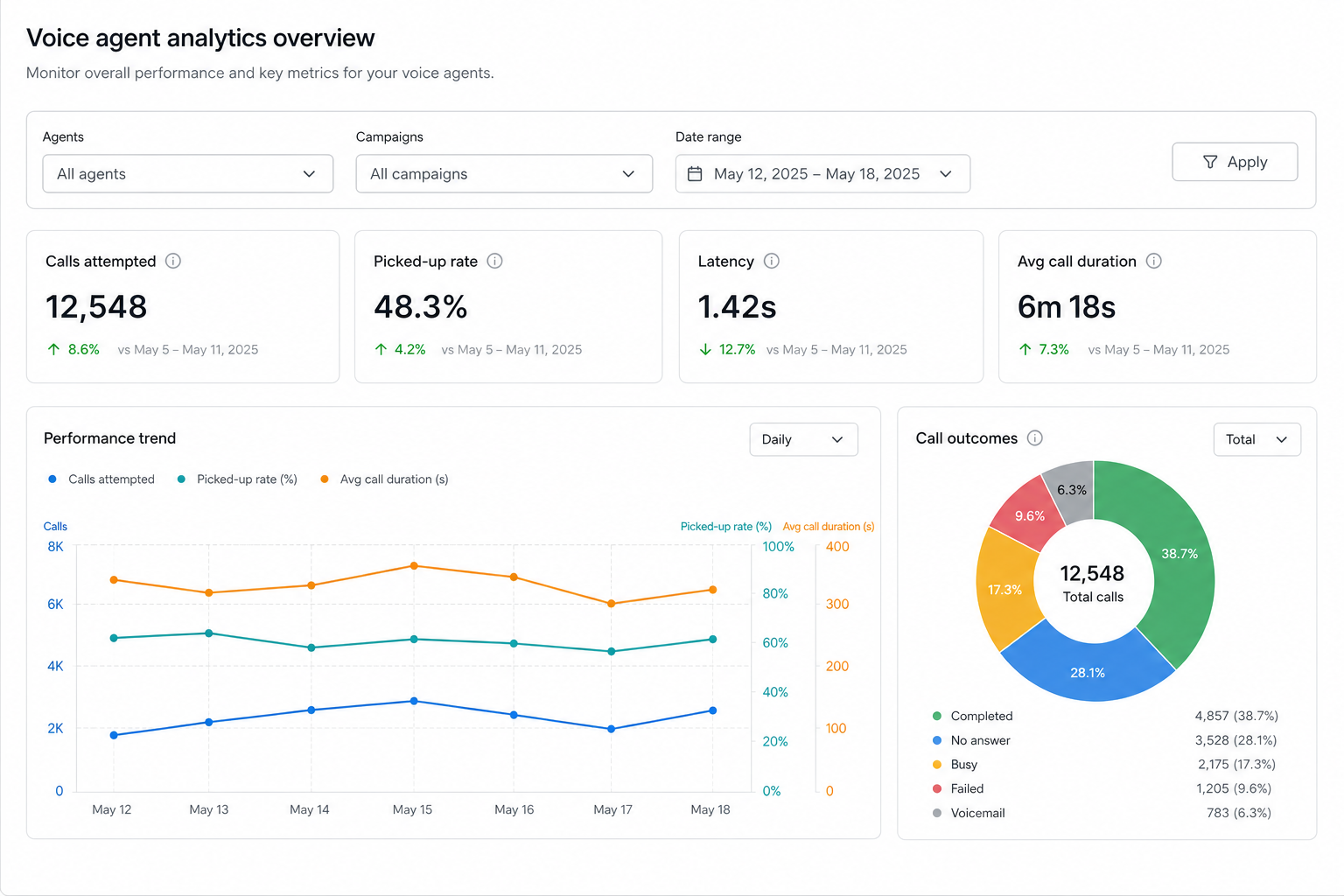This screenshot has width=1344, height=896.
Task: Open the Total dropdown in Call outcomes
Action: click(x=1256, y=439)
